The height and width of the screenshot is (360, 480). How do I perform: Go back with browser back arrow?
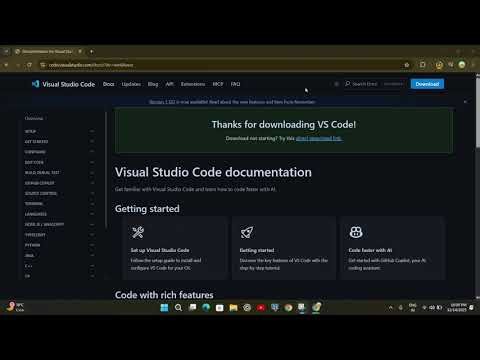coord(6,65)
